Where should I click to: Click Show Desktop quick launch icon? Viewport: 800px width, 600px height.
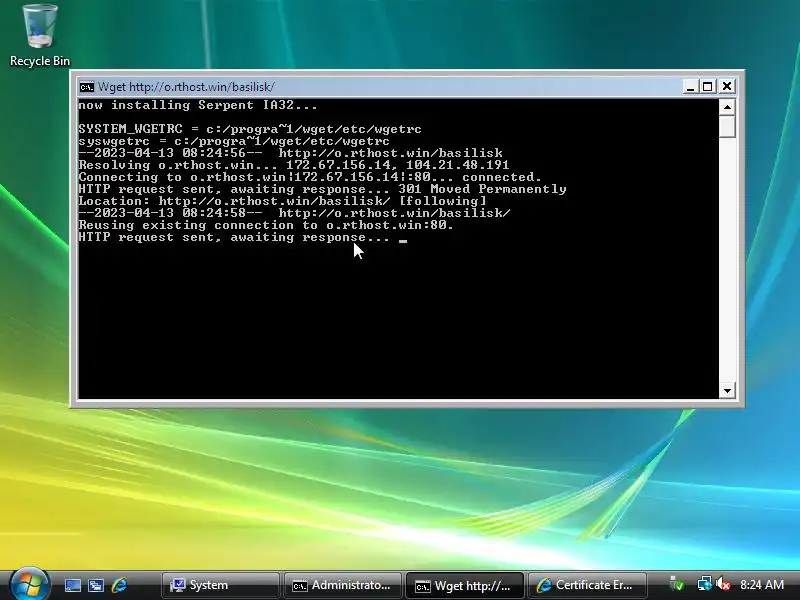72,585
